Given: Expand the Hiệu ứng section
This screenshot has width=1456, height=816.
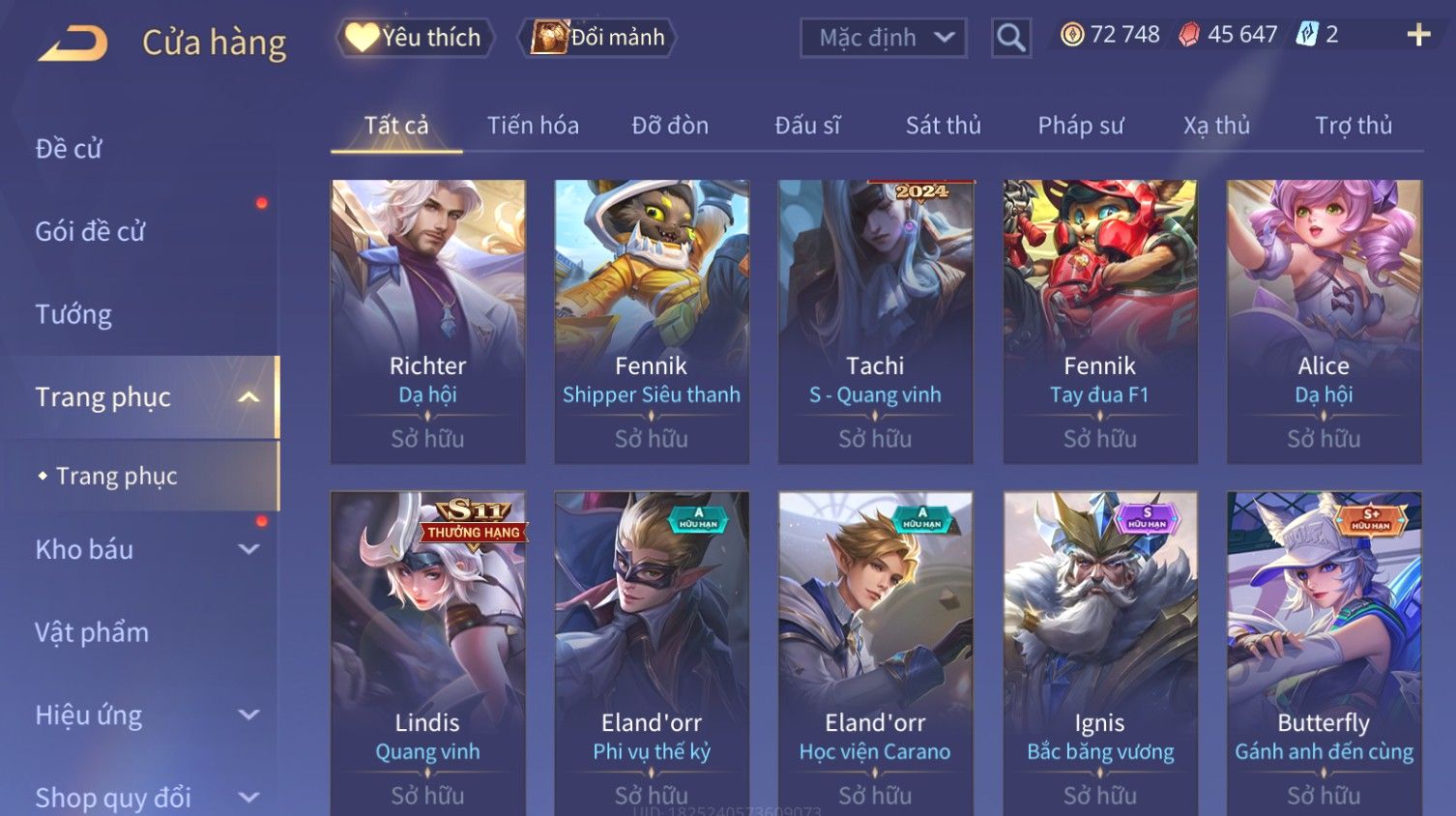Looking at the screenshot, I should click(248, 714).
